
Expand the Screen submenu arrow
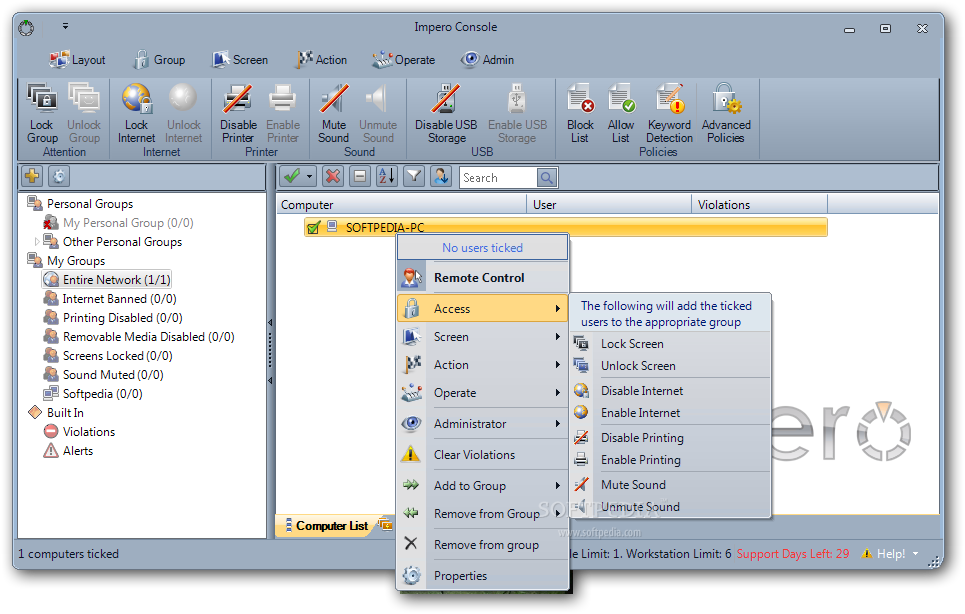click(x=557, y=337)
